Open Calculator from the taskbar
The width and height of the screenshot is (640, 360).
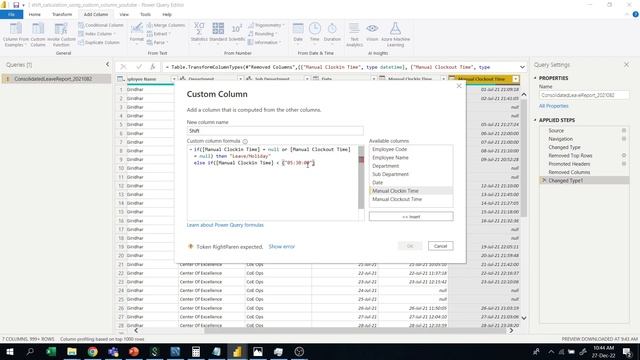[196, 351]
